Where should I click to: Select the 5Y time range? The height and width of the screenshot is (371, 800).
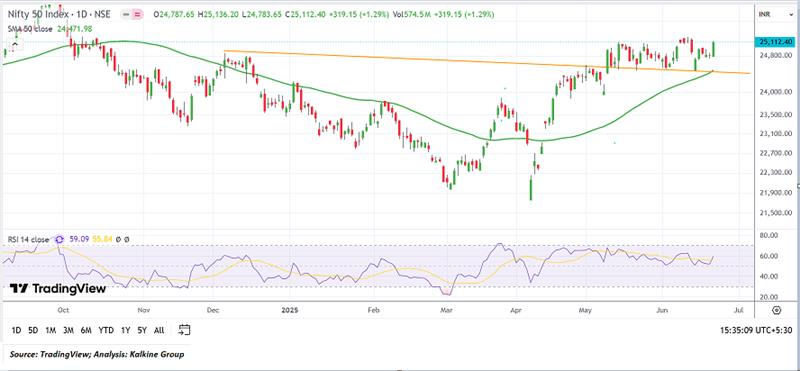[x=142, y=330]
